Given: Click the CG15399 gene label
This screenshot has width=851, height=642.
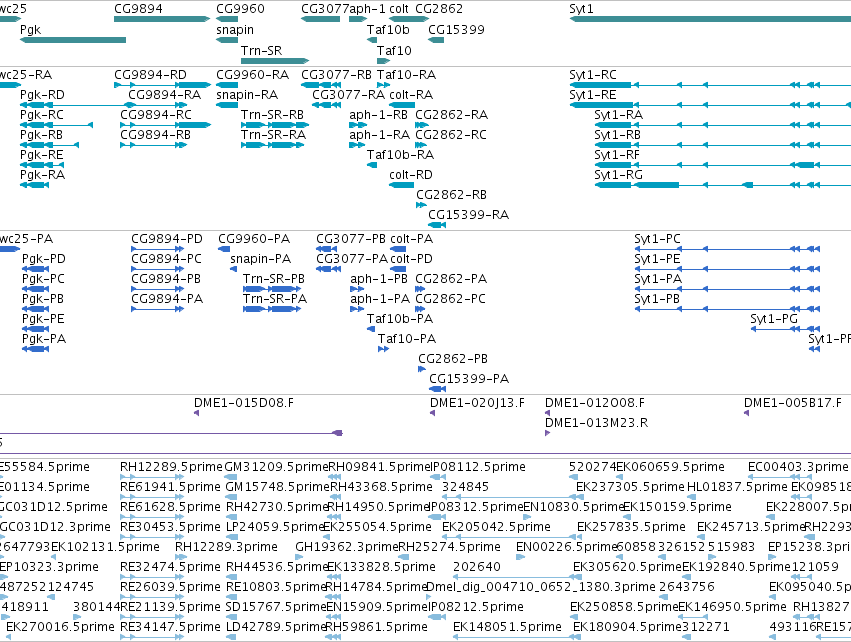Looking at the screenshot, I should click(456, 30).
